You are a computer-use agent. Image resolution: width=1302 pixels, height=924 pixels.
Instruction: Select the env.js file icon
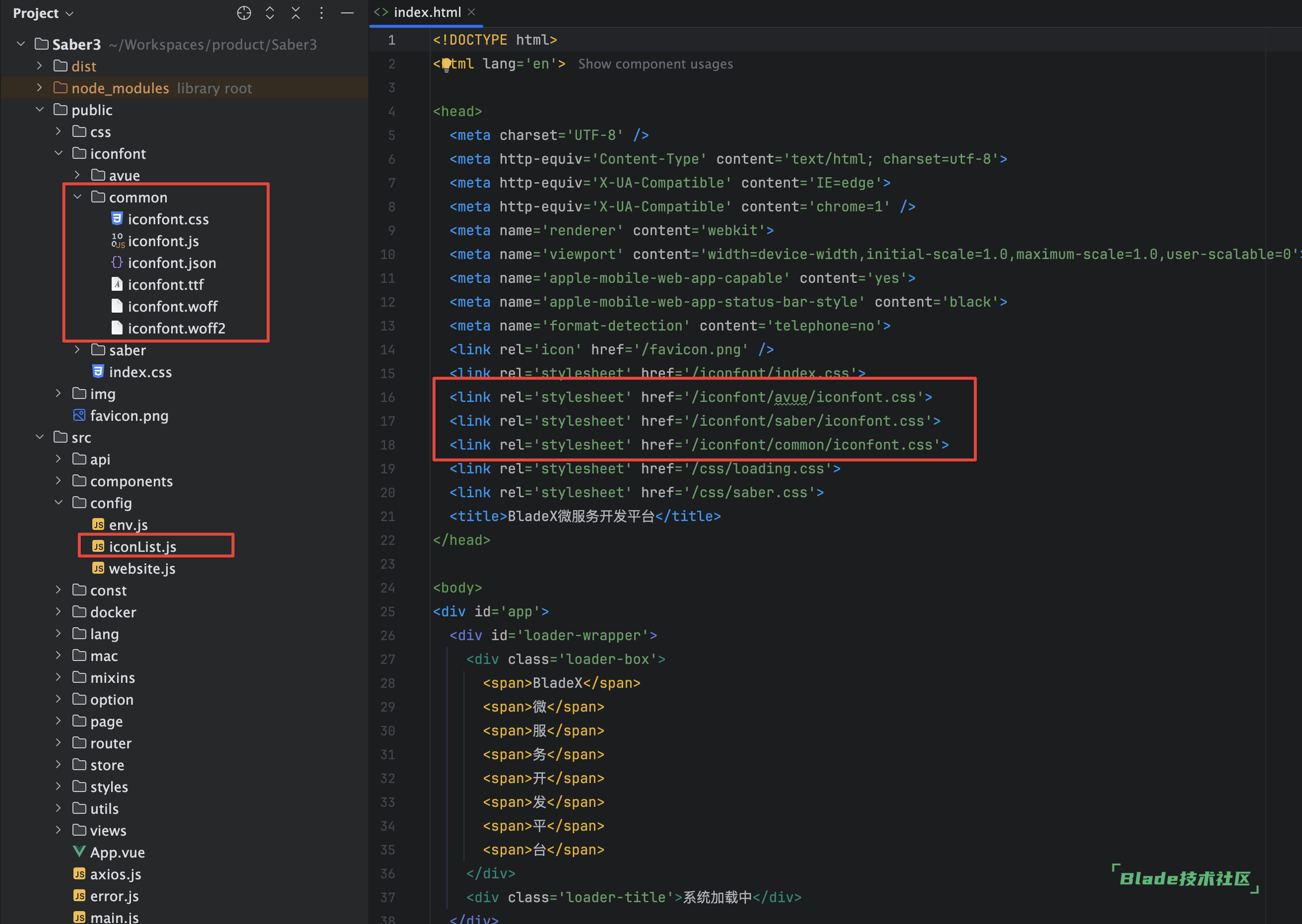coord(98,525)
